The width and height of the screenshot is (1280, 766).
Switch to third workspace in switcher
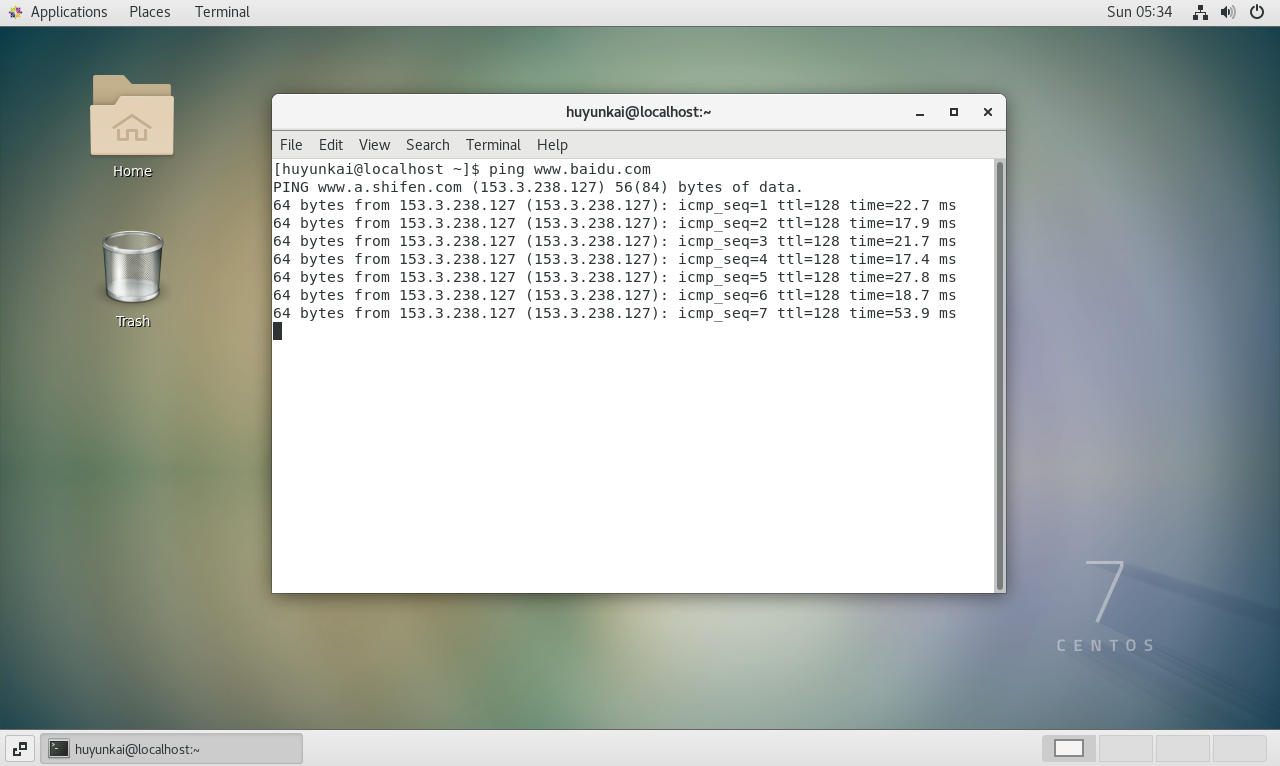tap(1183, 748)
